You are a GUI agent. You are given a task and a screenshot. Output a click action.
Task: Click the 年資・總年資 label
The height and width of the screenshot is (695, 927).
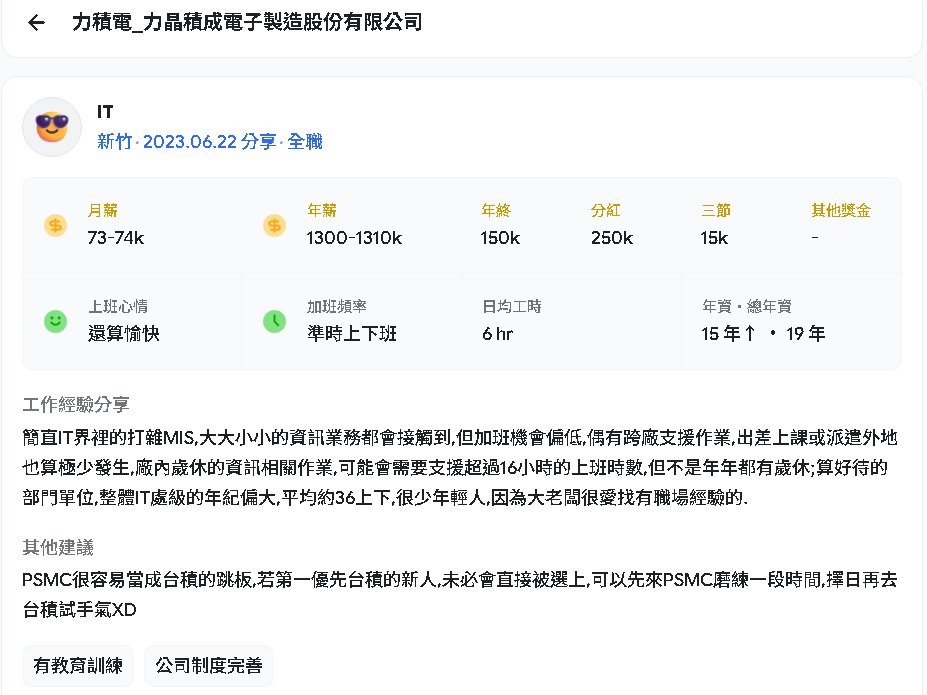[x=747, y=307]
